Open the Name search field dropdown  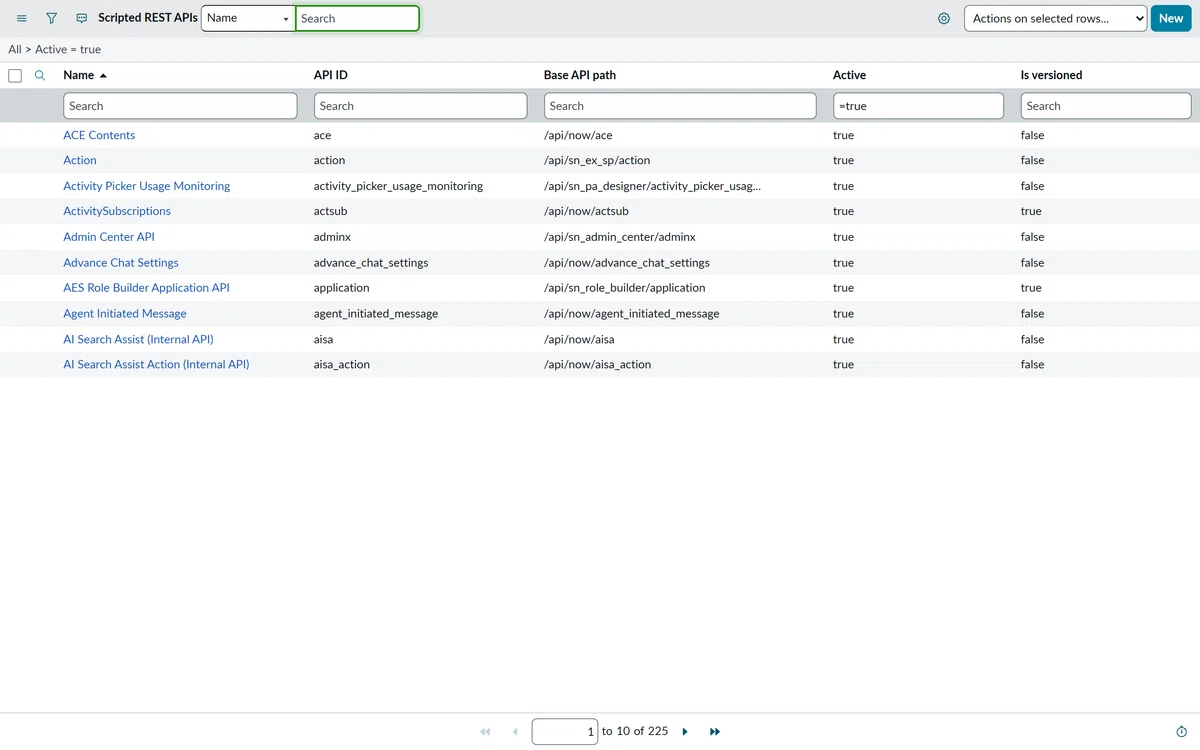coord(248,18)
